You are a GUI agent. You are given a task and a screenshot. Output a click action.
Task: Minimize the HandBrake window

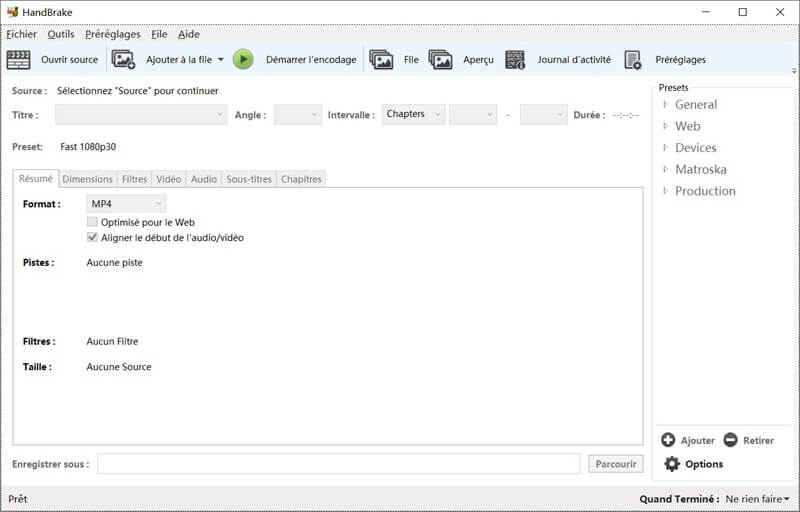[706, 12]
